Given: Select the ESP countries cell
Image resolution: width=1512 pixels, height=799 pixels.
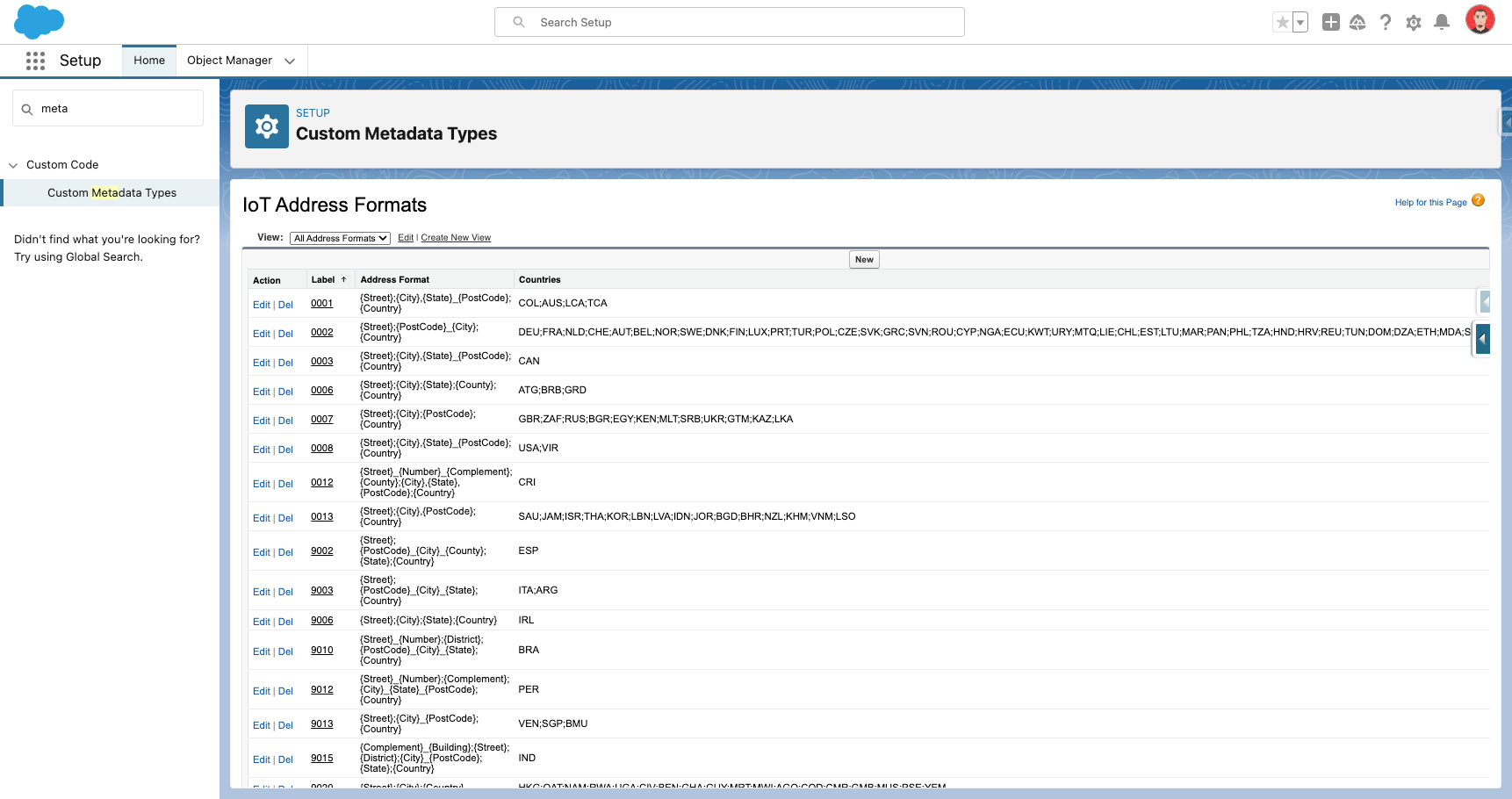Looking at the screenshot, I should [529, 551].
